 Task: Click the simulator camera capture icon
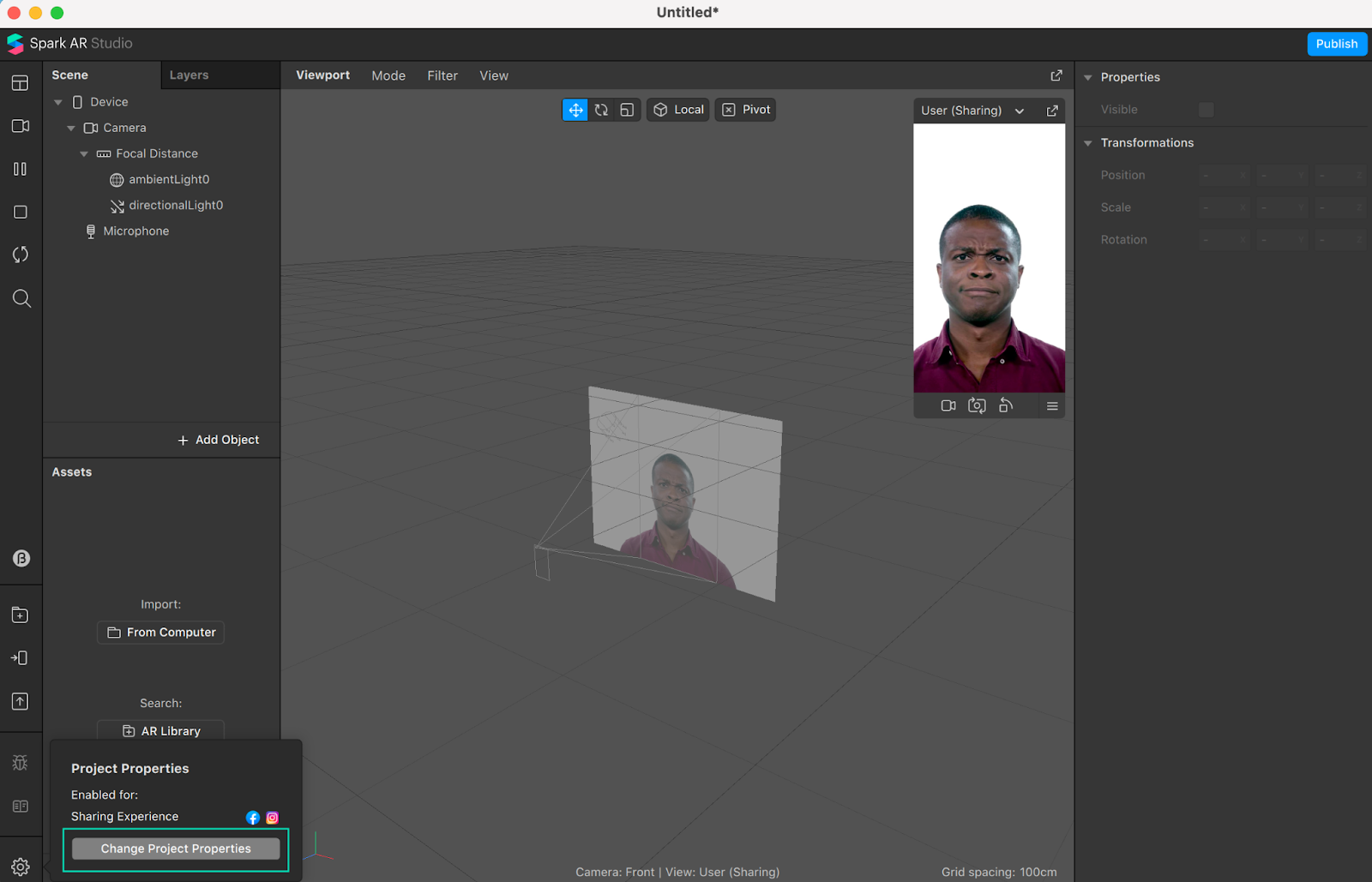pyautogui.click(x=977, y=405)
